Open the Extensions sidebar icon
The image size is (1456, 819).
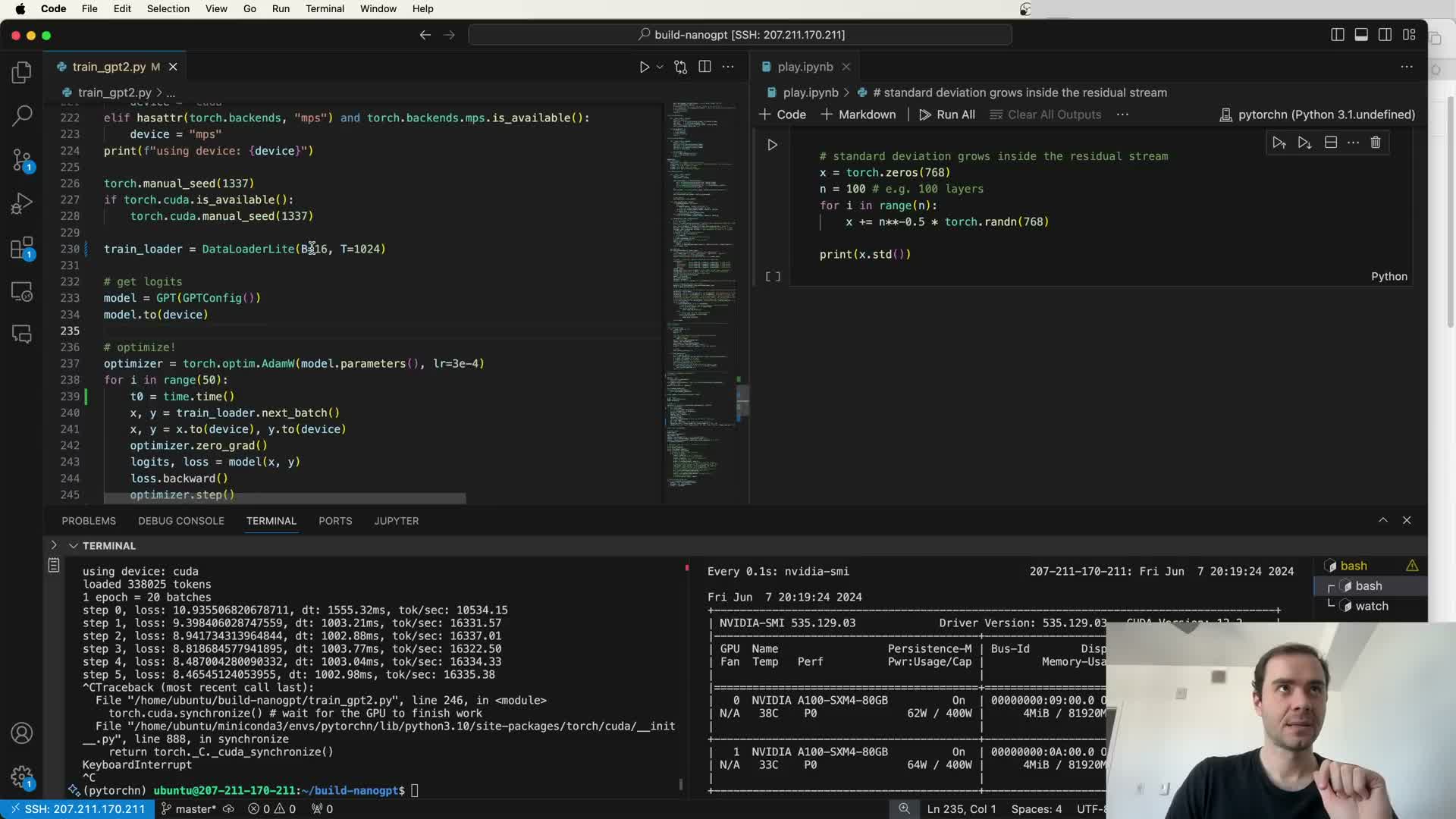click(x=22, y=248)
